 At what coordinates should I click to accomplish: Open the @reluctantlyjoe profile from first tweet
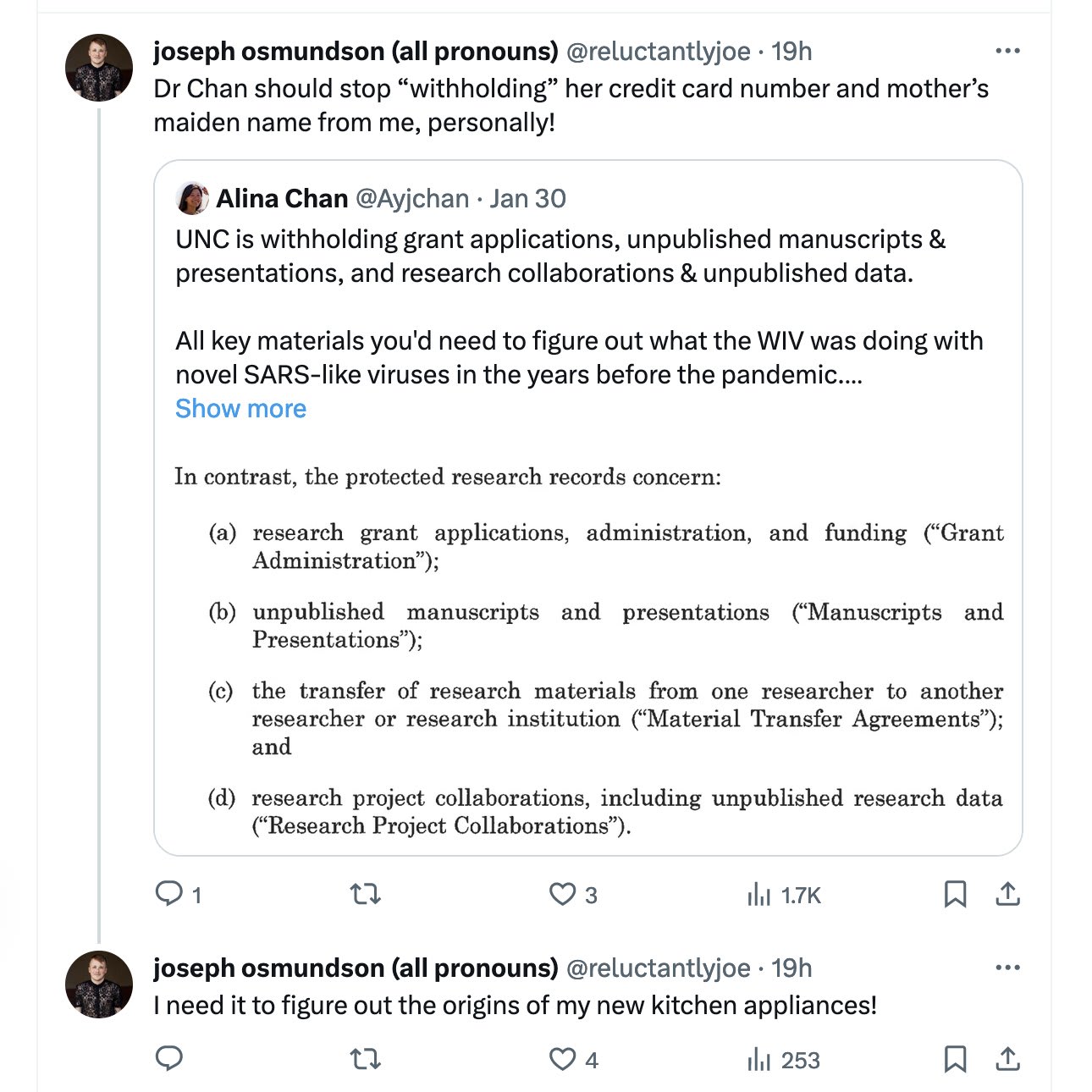click(x=658, y=52)
